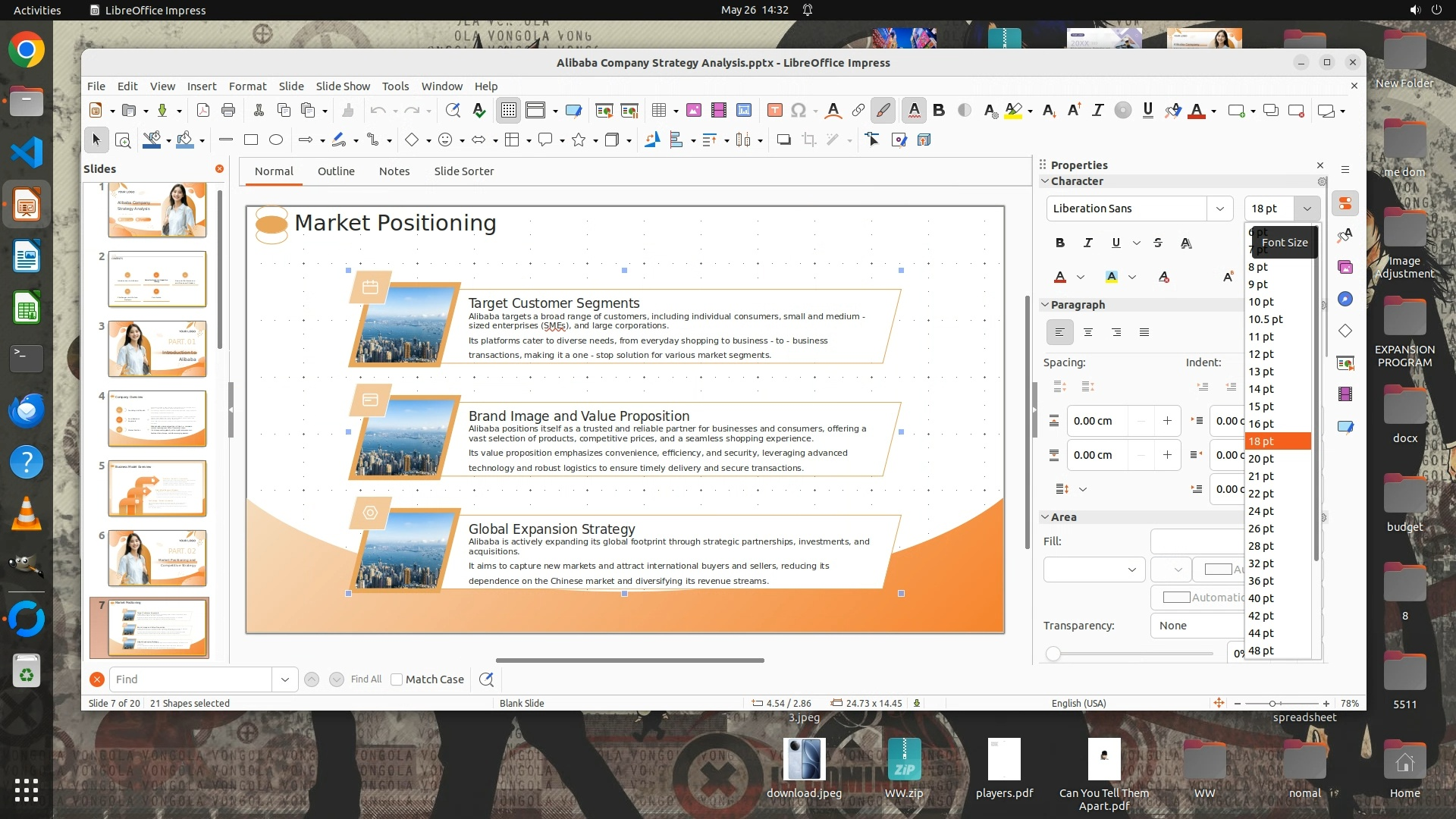1456x819 pixels.
Task: Toggle the Display Grid button
Action: [508, 111]
